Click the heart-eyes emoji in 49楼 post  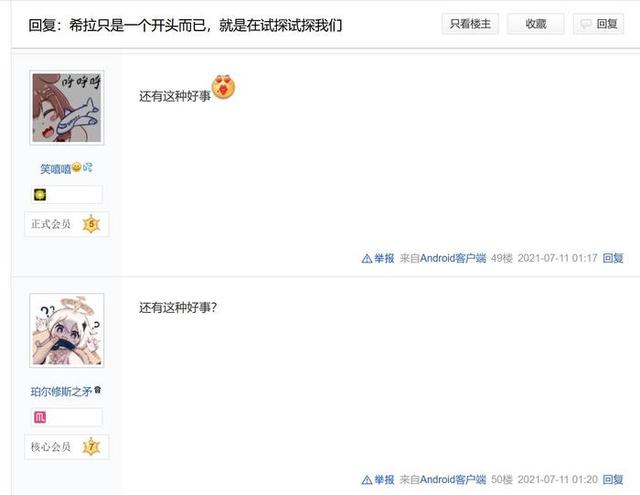coord(223,87)
